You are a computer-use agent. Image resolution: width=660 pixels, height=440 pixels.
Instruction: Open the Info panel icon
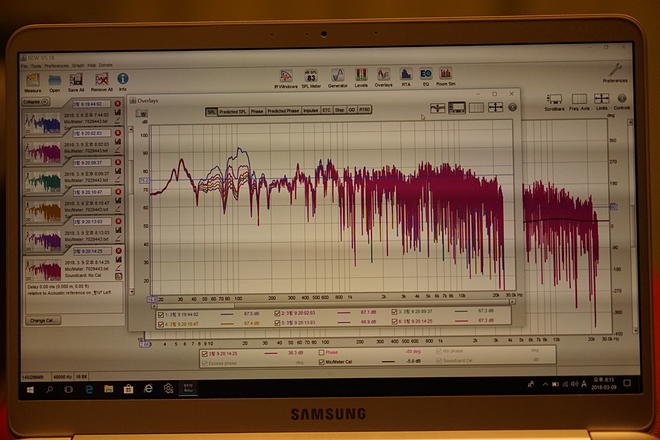[122, 81]
